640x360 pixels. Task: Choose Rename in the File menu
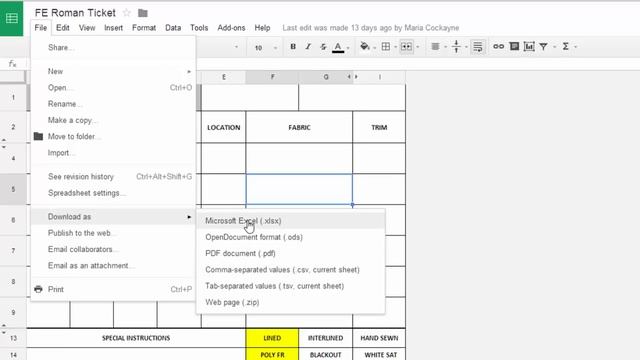[113, 104]
